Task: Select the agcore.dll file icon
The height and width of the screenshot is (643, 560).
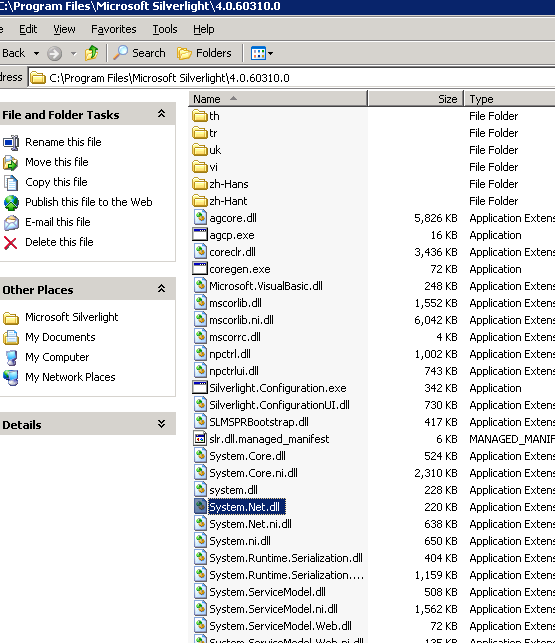Action: click(200, 217)
